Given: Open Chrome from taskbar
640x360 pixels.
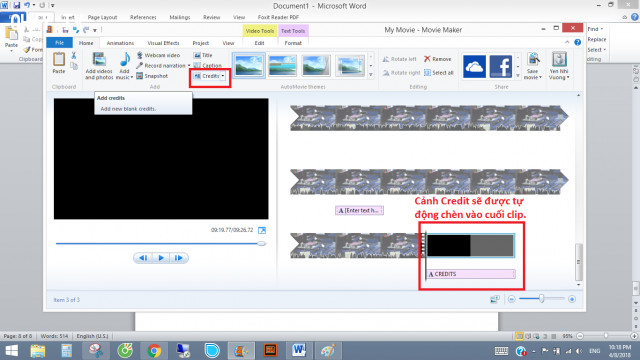Looking at the screenshot, I should tap(154, 351).
